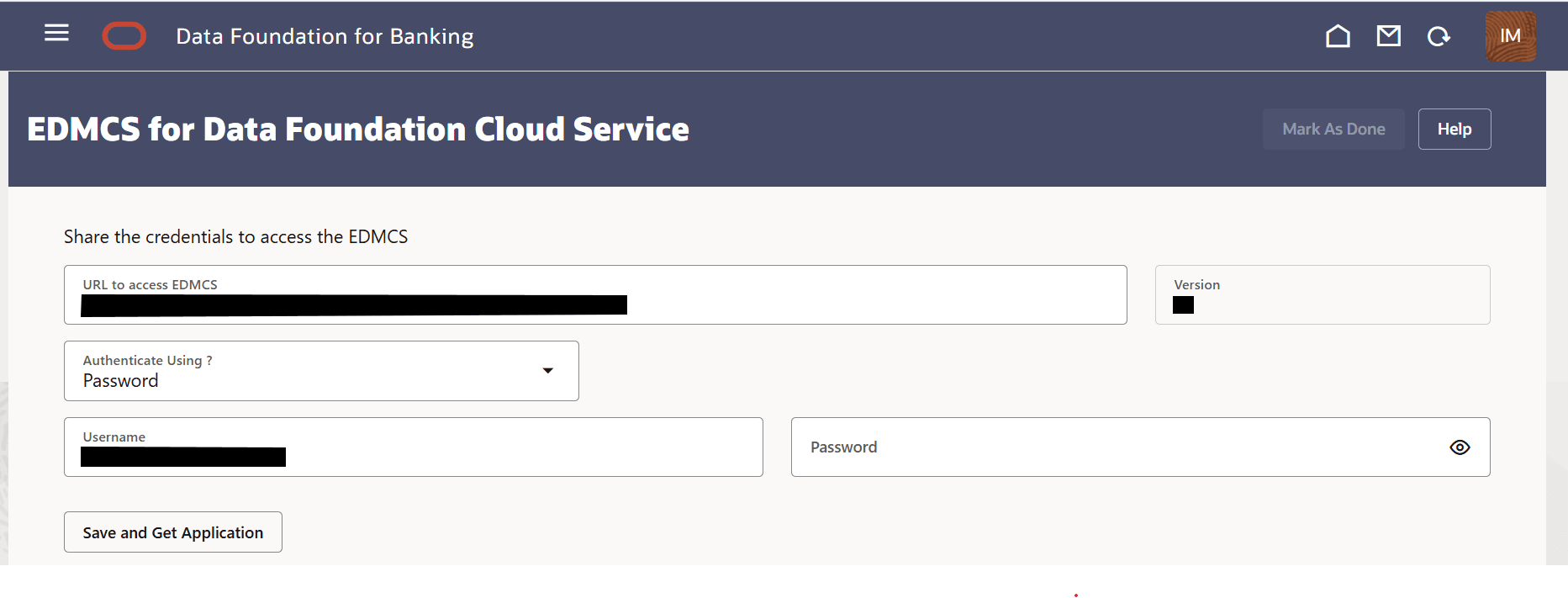Click the Password input field
The width and height of the screenshot is (1568, 598).
point(1141,447)
